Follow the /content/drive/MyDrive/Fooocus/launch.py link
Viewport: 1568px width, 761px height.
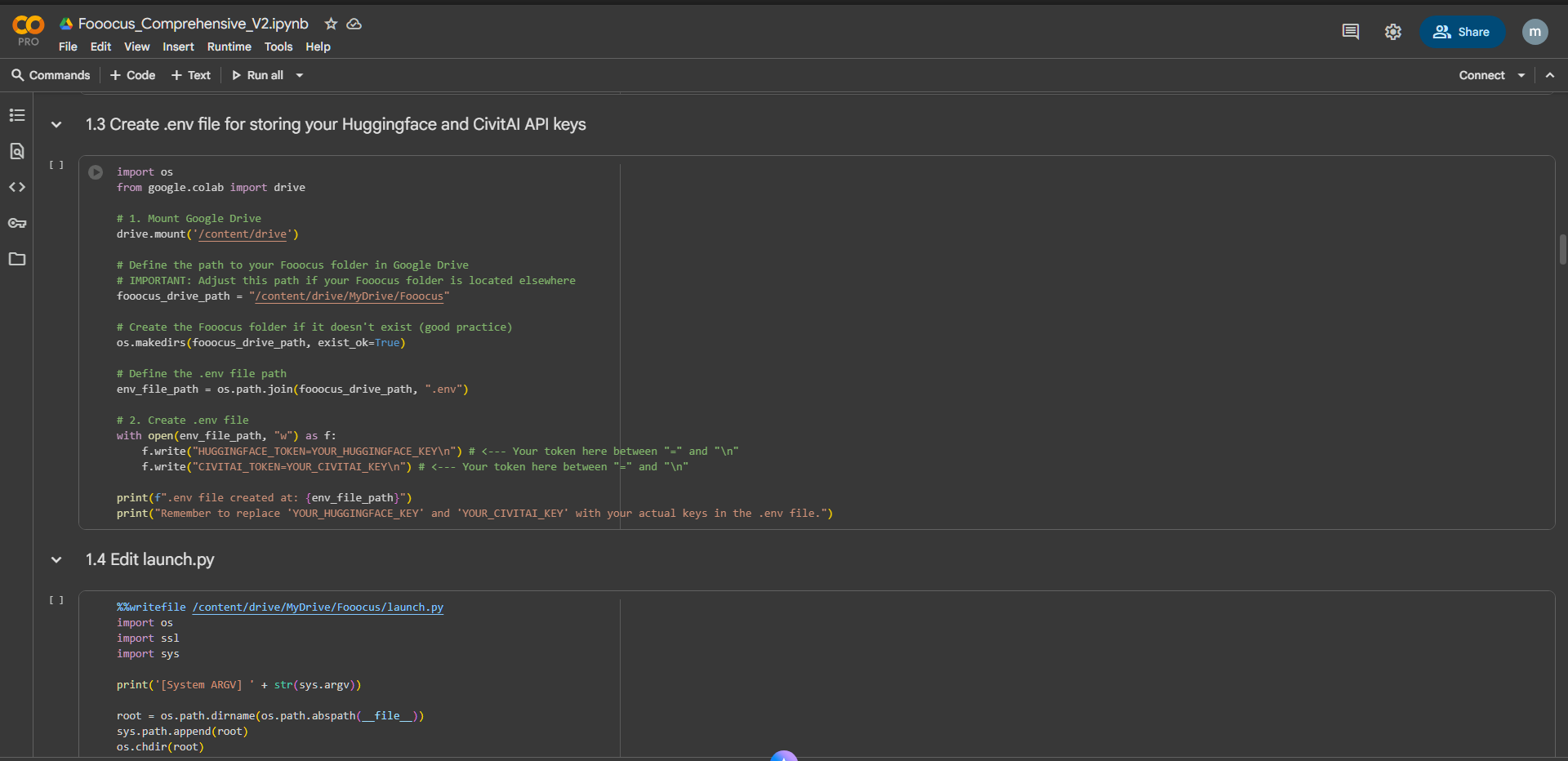click(318, 607)
